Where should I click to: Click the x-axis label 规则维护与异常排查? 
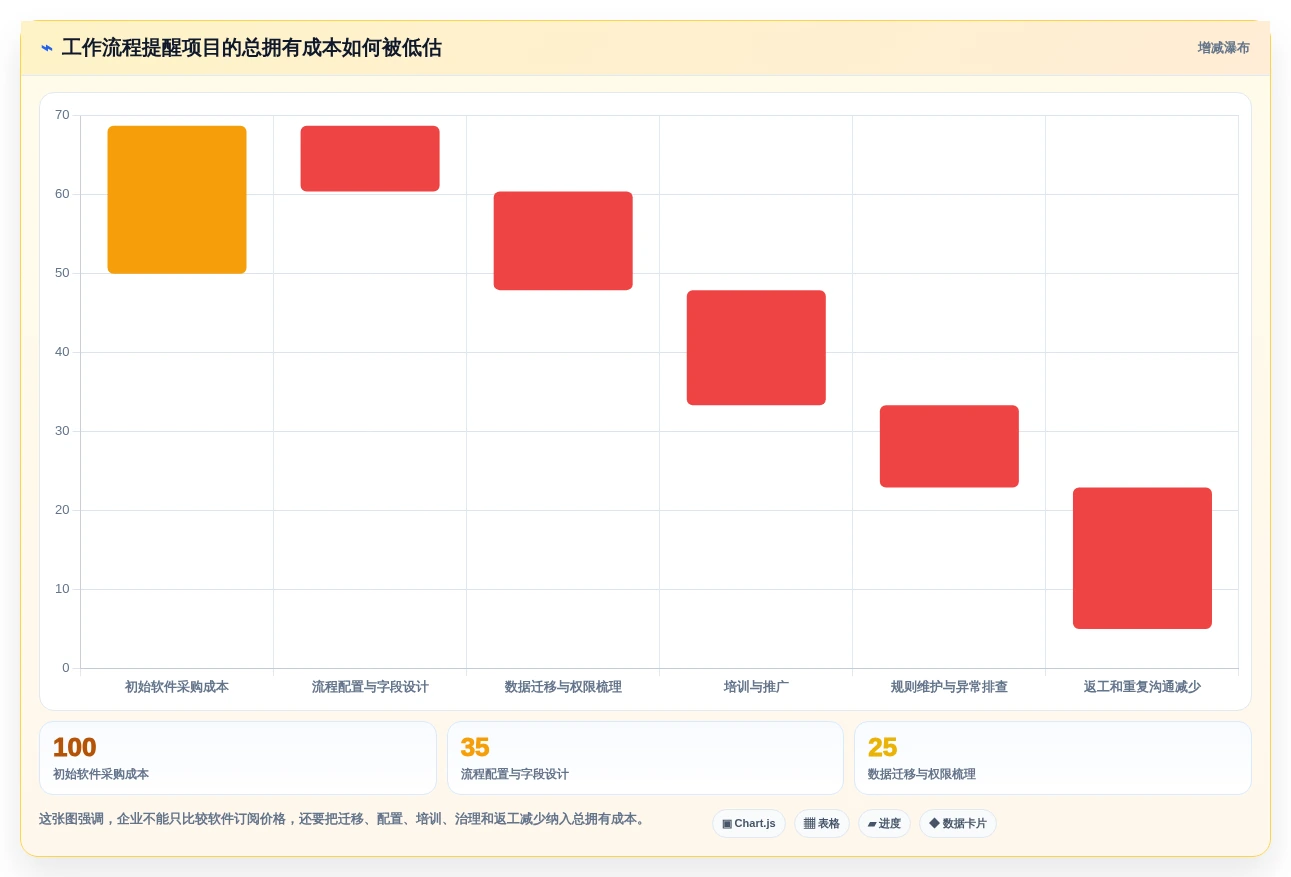[949, 687]
